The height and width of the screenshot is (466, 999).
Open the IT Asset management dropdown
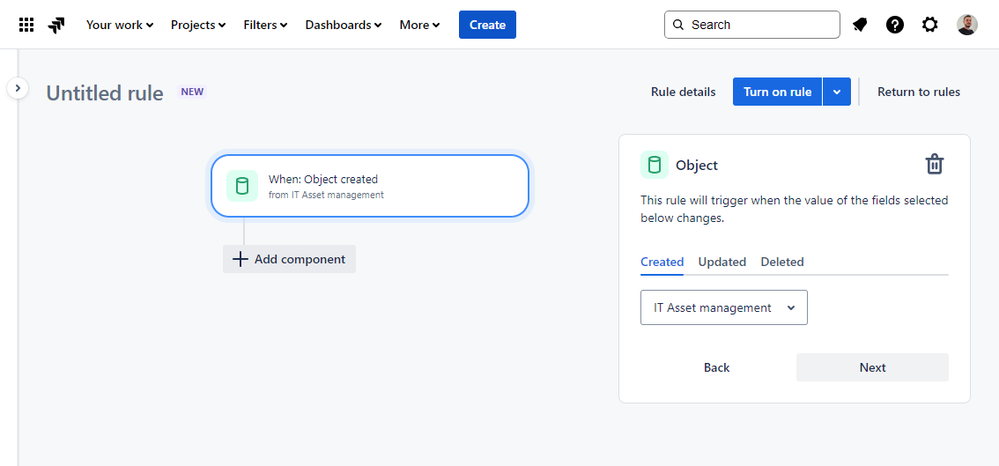tap(724, 308)
